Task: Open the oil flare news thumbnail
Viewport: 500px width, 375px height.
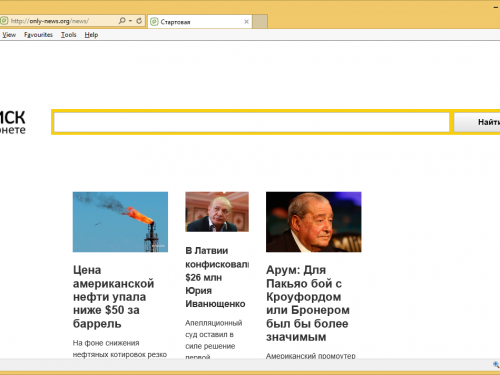Action: pos(120,222)
